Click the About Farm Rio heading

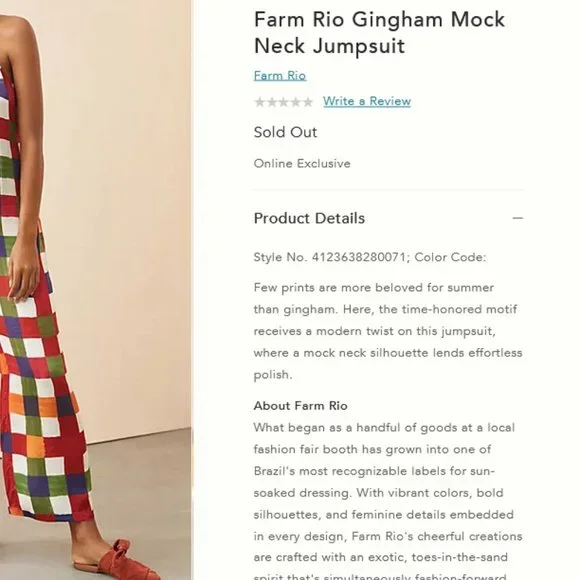(x=300, y=406)
